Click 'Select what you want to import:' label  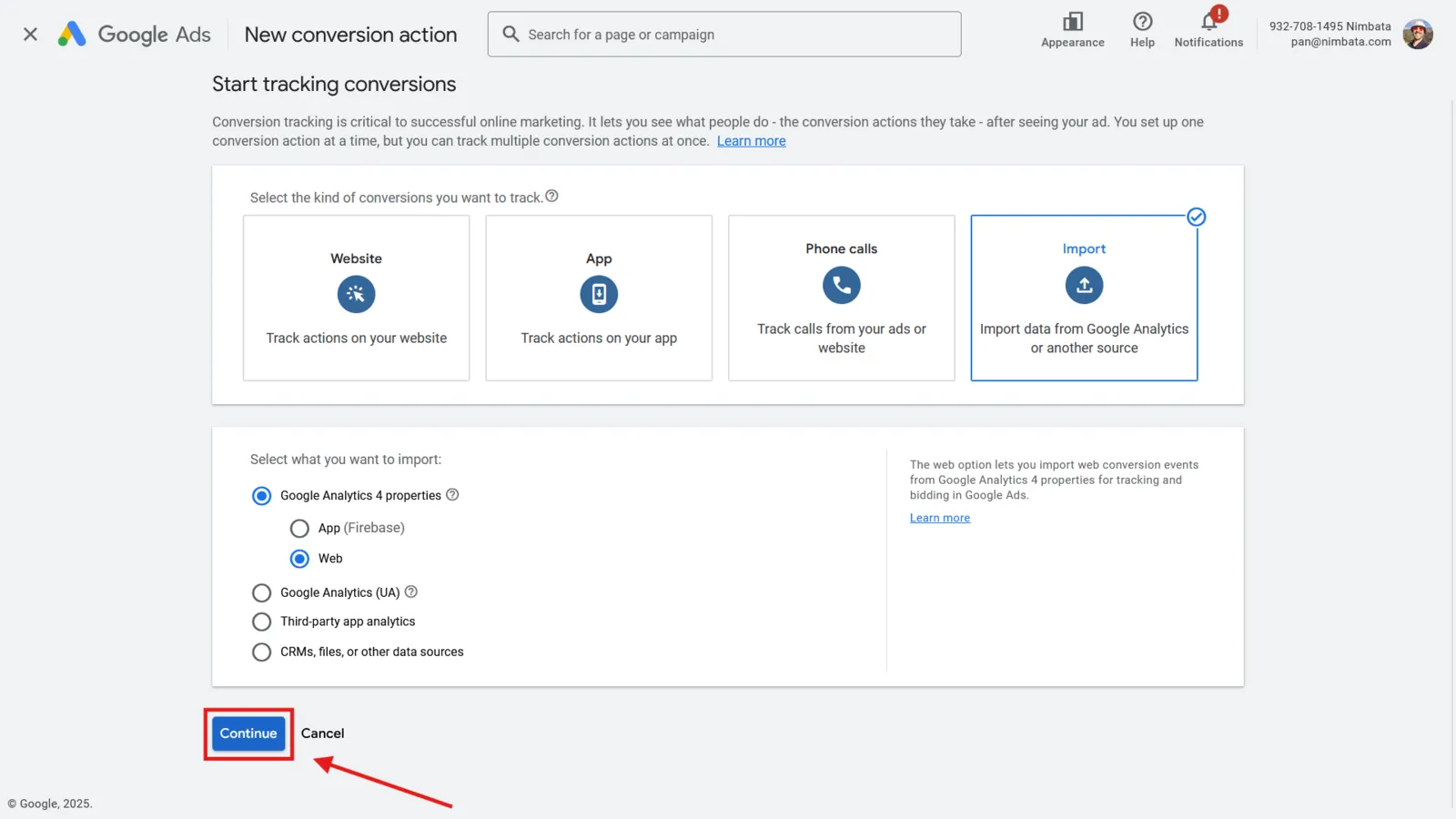tap(346, 460)
